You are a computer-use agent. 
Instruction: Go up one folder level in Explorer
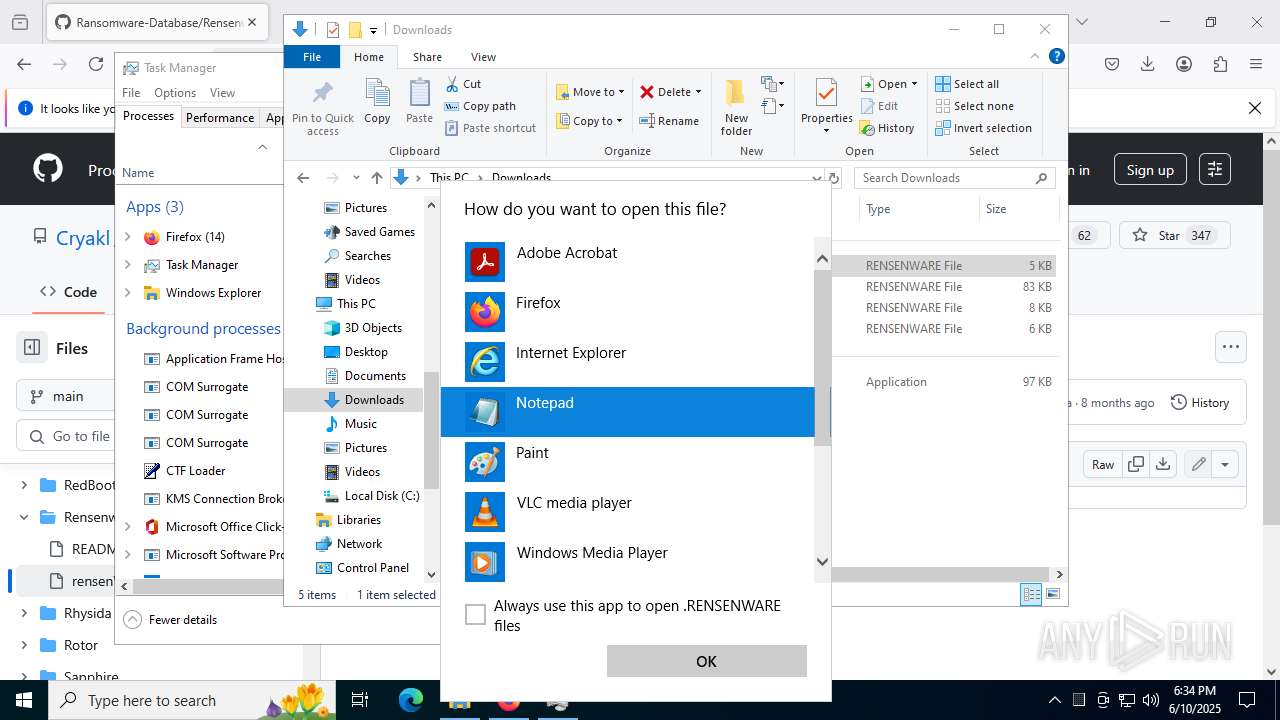click(x=376, y=178)
